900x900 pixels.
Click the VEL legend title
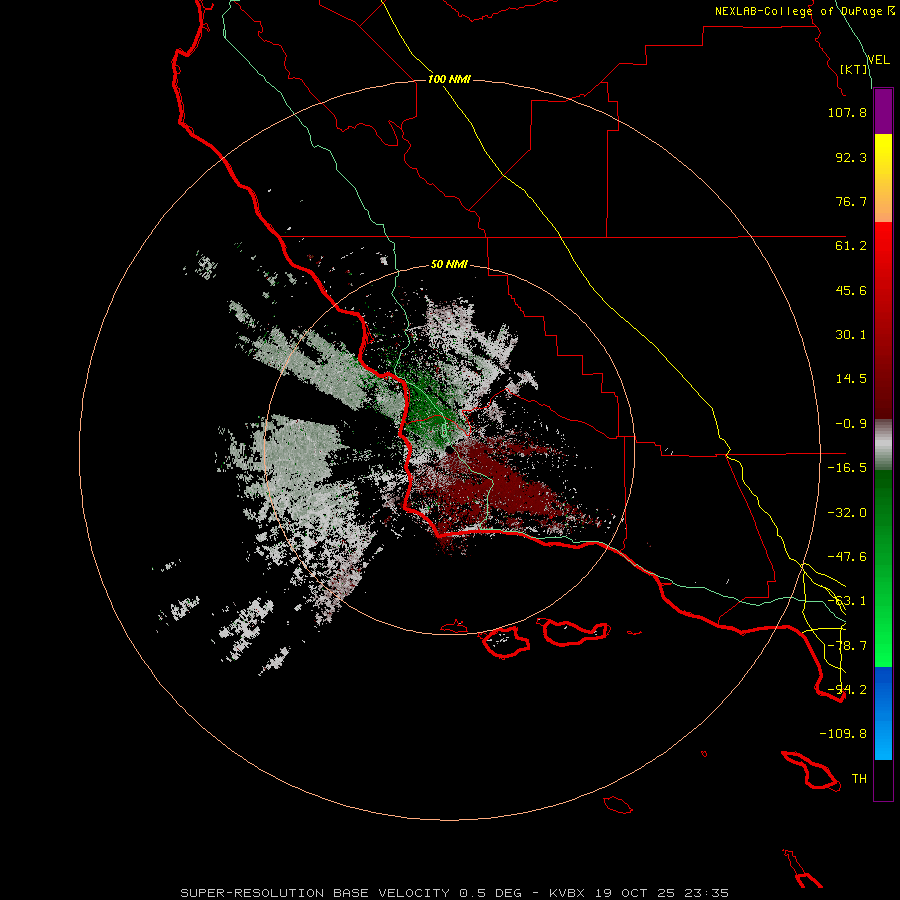[x=878, y=60]
